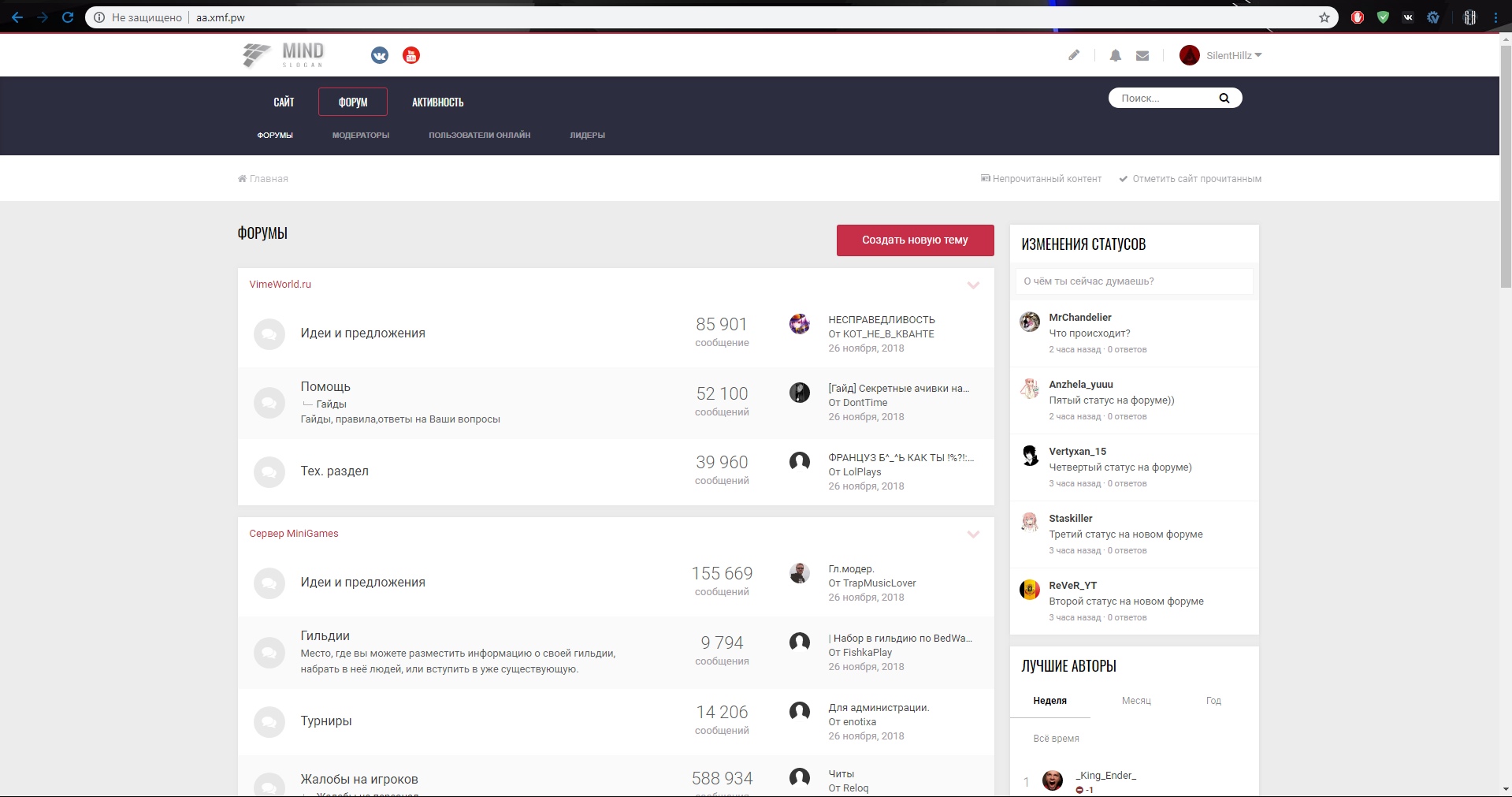Screen dimensions: 1512x797
Task: Open the YouTube channel icon
Action: (x=411, y=55)
